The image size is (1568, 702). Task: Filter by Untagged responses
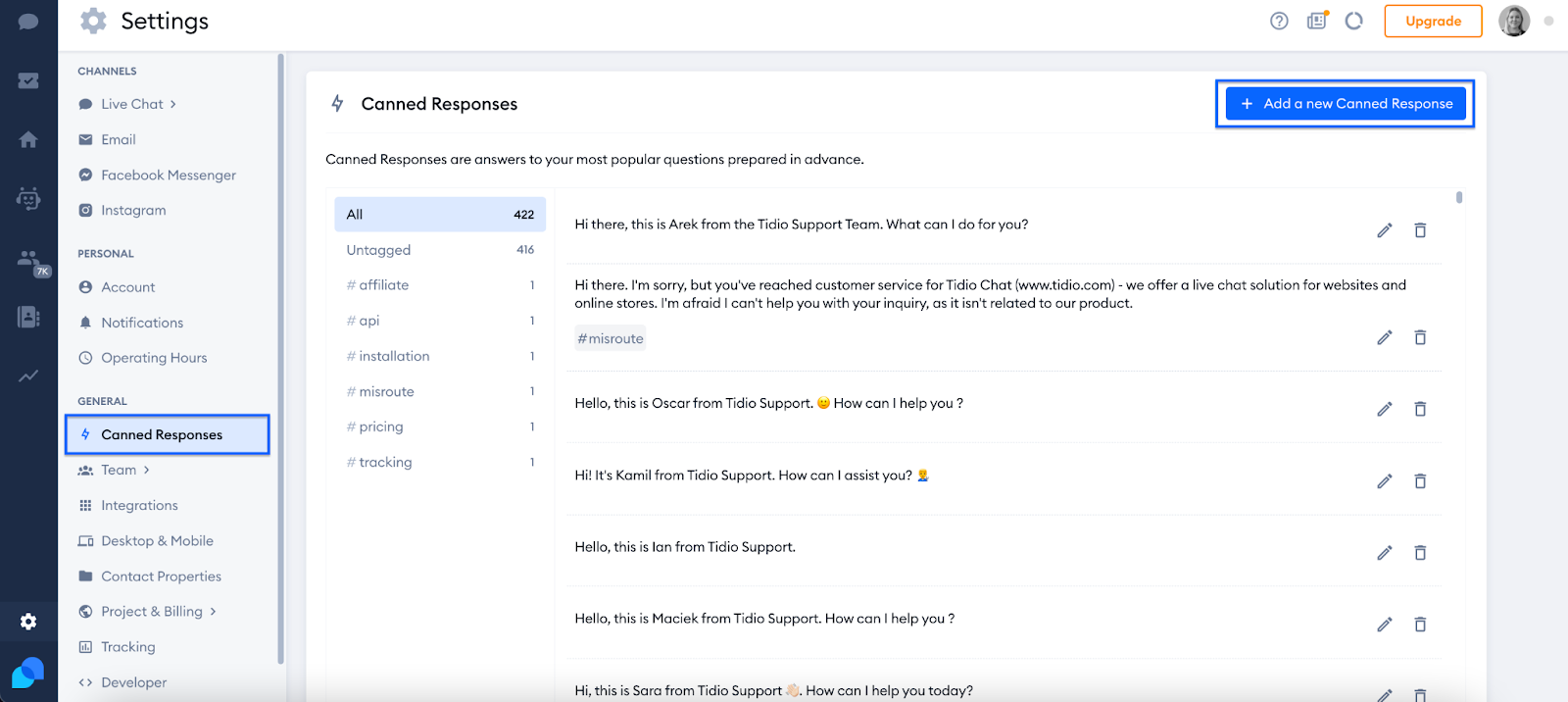tap(440, 250)
